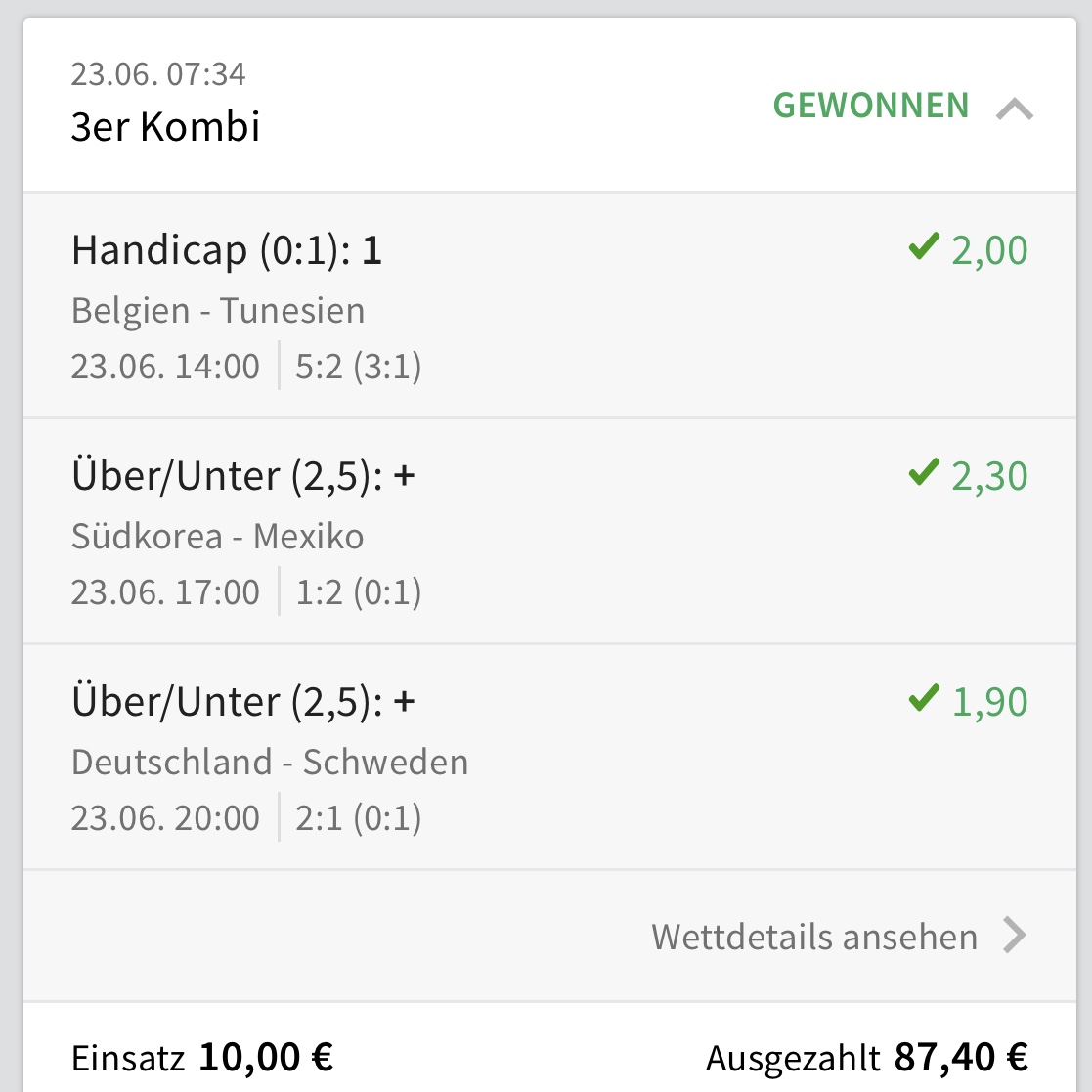Click the odds value 2,30
The width and height of the screenshot is (1092, 1092).
(x=989, y=476)
